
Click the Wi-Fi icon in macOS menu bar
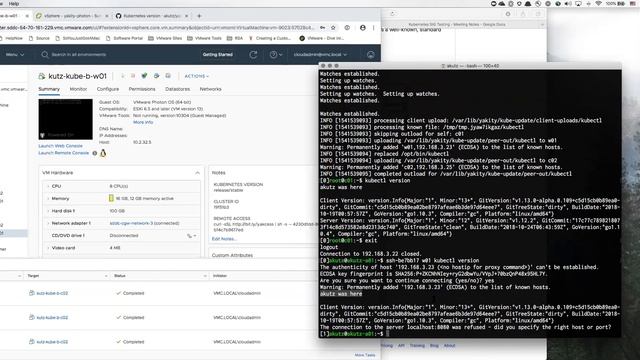point(598,3)
